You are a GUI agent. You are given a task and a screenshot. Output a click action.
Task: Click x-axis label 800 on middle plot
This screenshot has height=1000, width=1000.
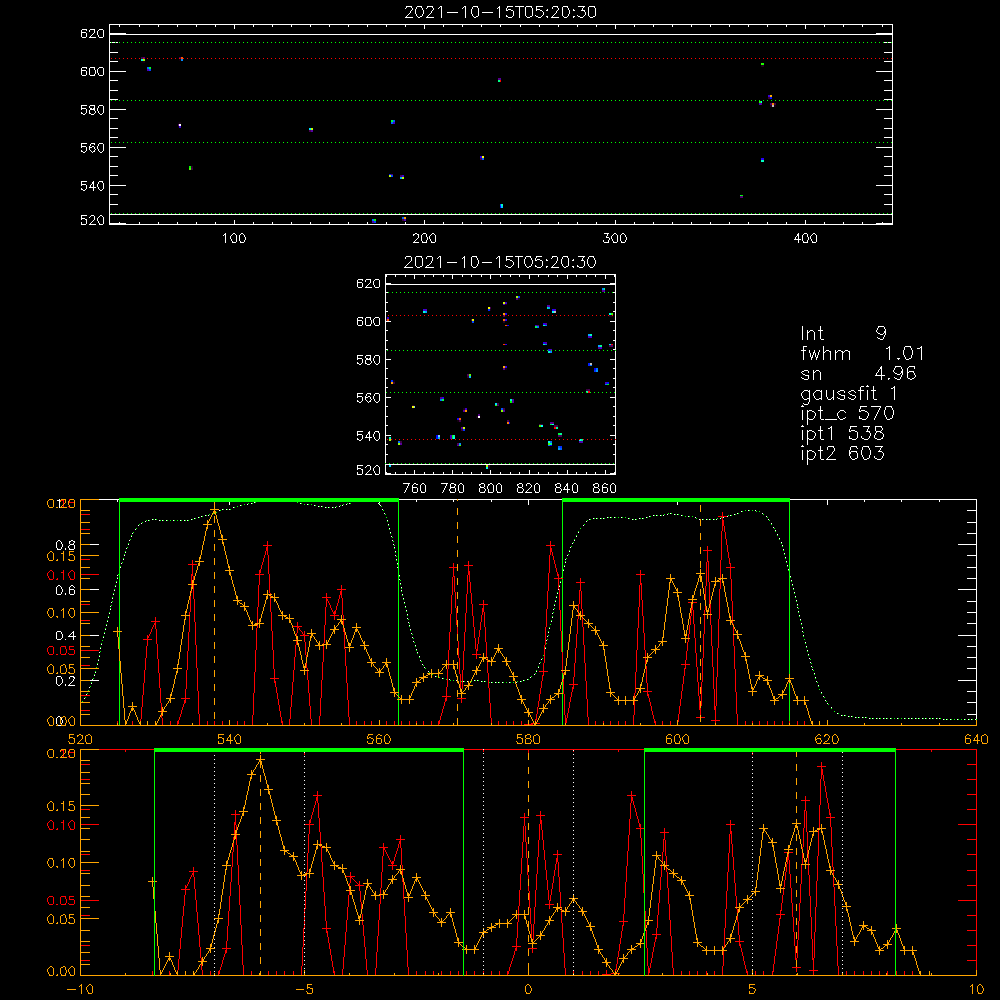point(490,489)
